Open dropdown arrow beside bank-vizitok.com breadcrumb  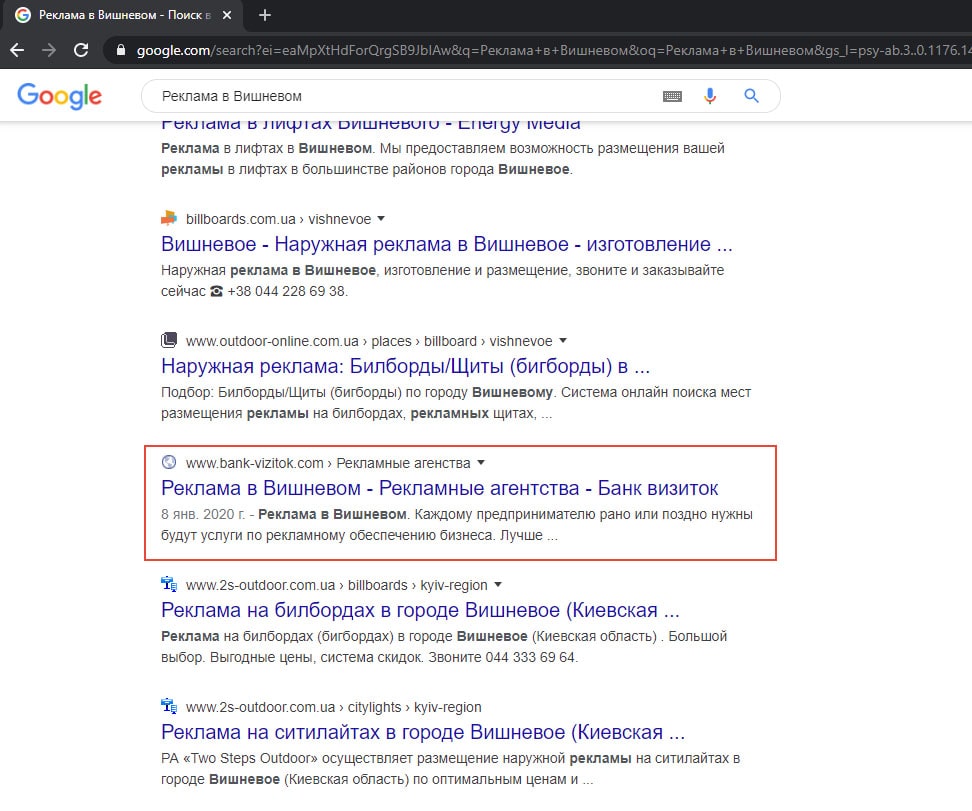click(x=481, y=463)
